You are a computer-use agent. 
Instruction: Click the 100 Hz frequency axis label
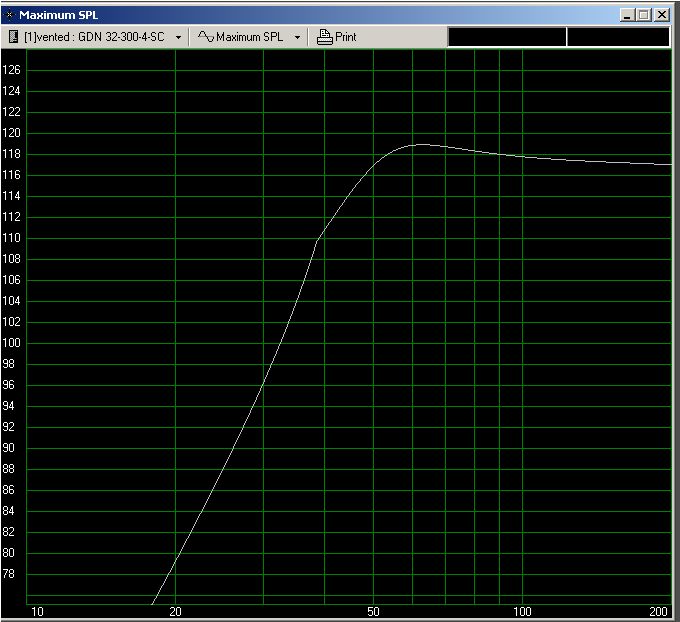(522, 612)
